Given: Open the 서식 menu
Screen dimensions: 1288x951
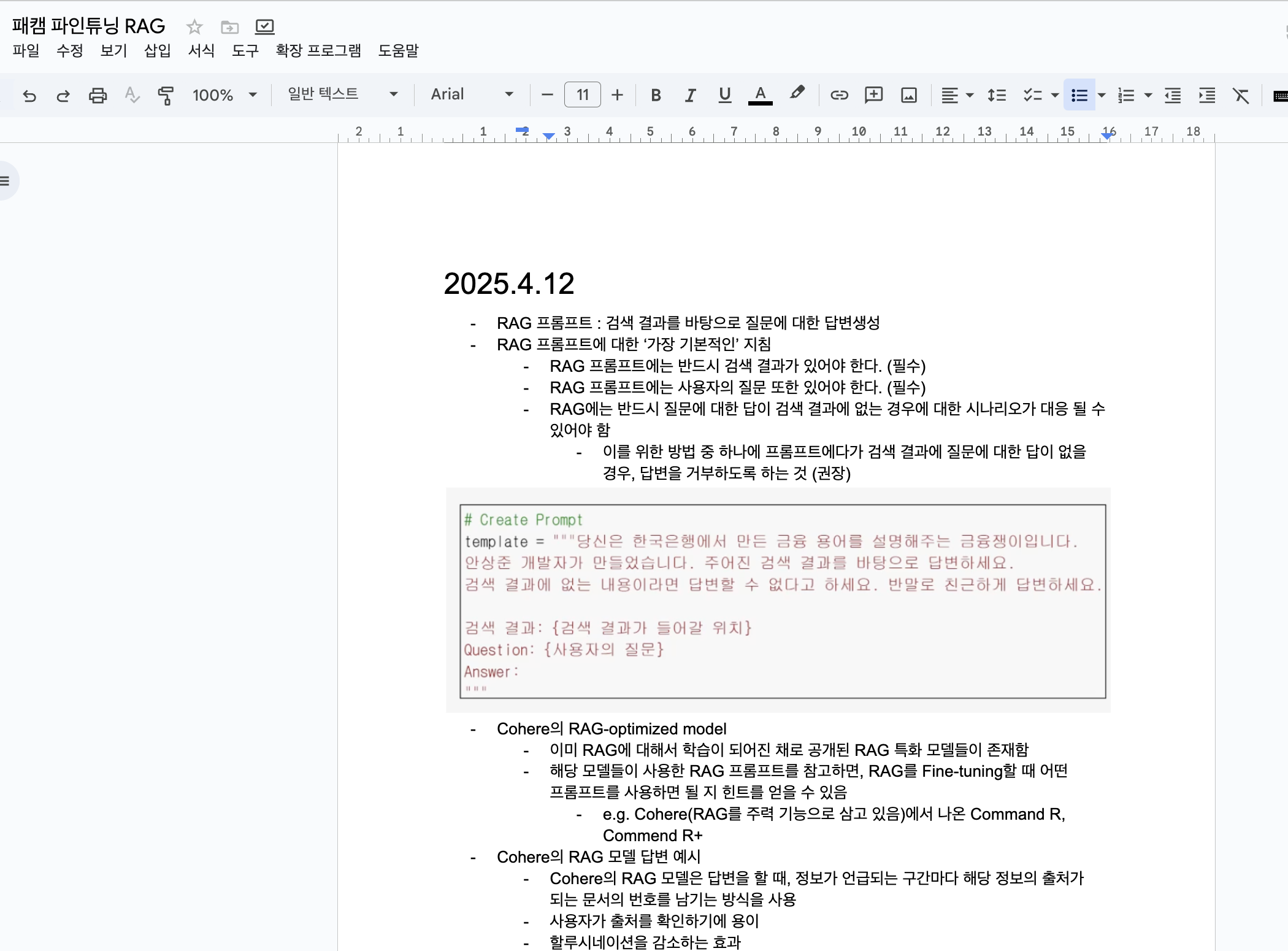Looking at the screenshot, I should pos(201,50).
